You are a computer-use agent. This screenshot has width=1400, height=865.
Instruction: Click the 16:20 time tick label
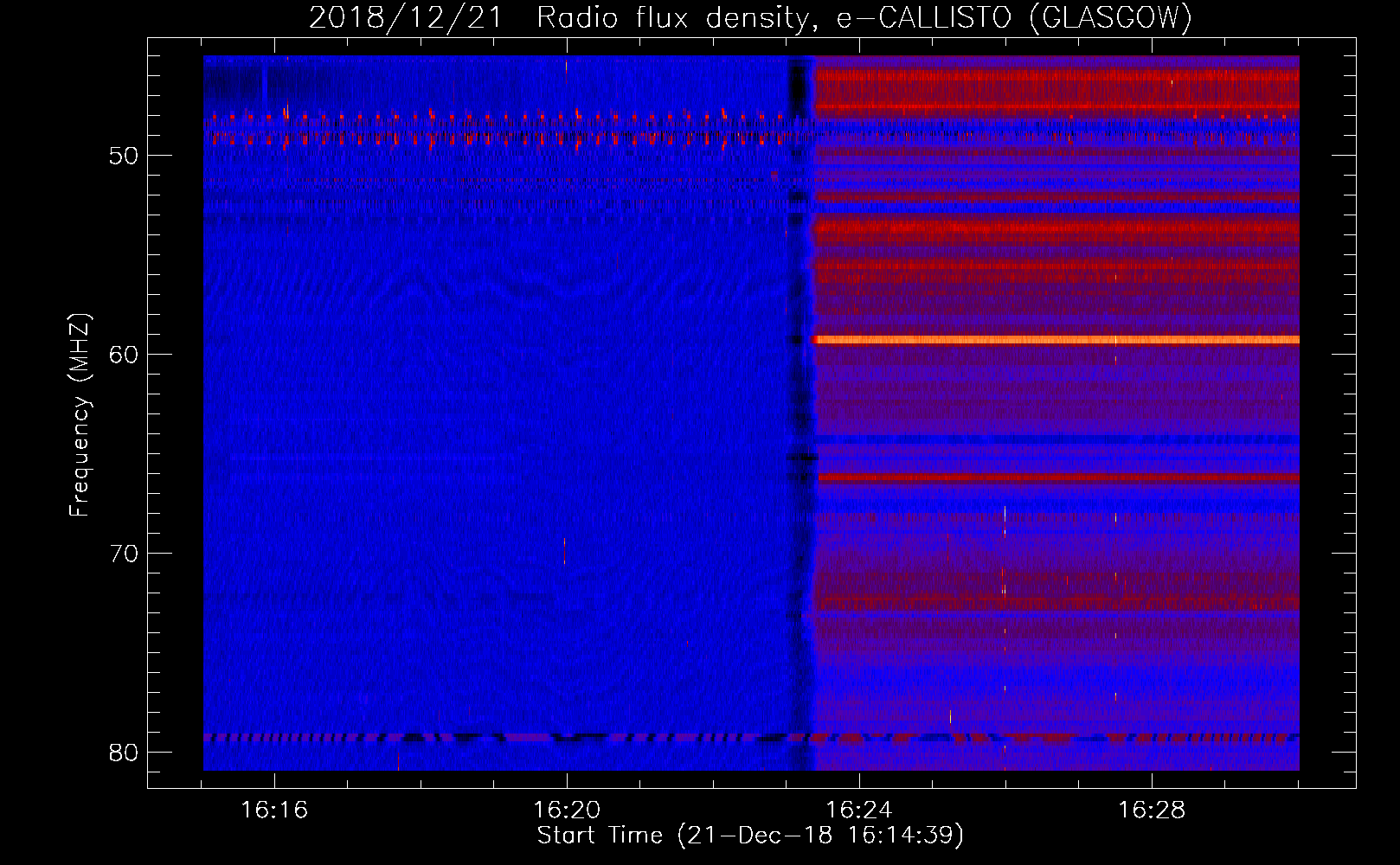pyautogui.click(x=567, y=811)
